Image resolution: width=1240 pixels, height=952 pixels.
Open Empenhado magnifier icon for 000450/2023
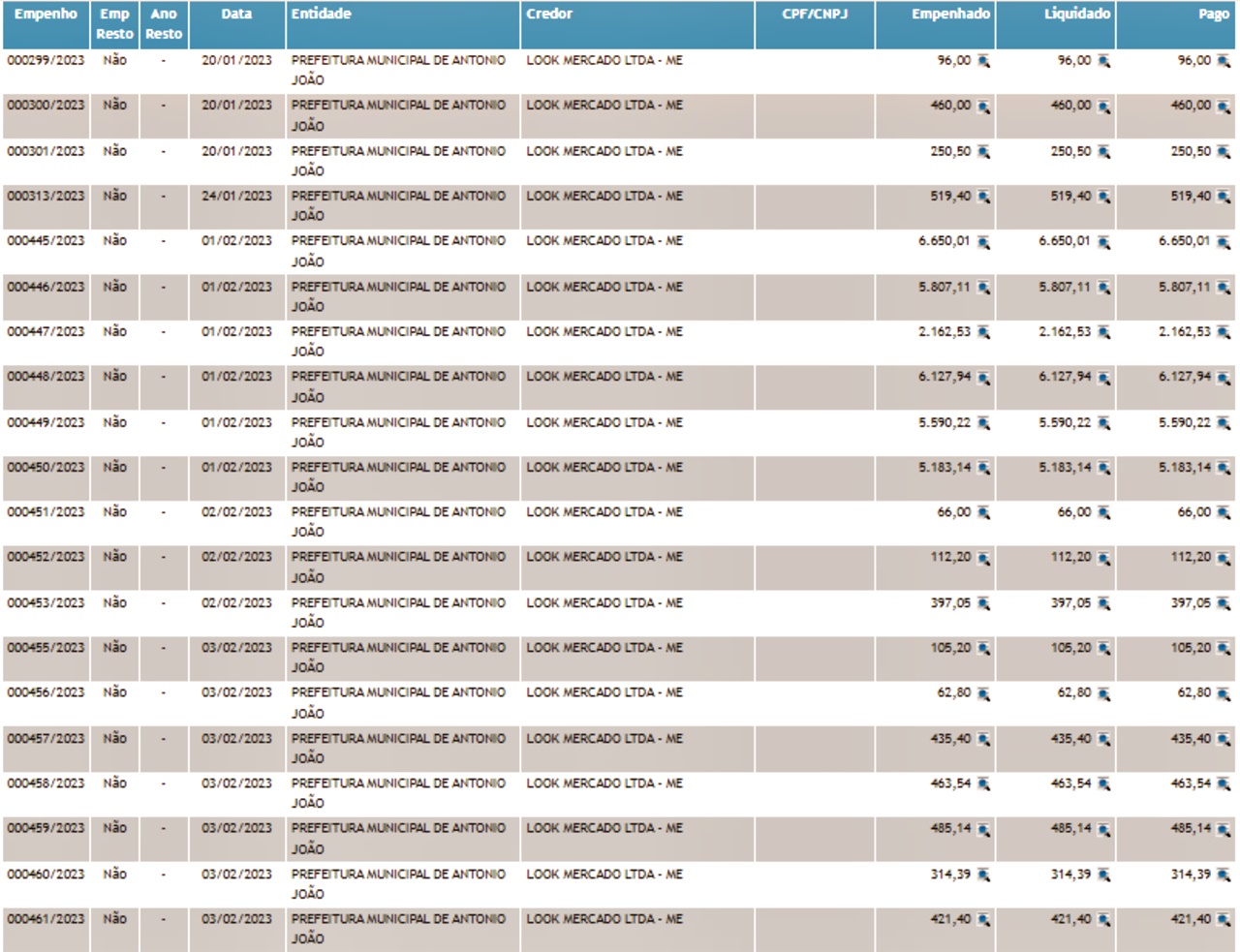point(983,468)
